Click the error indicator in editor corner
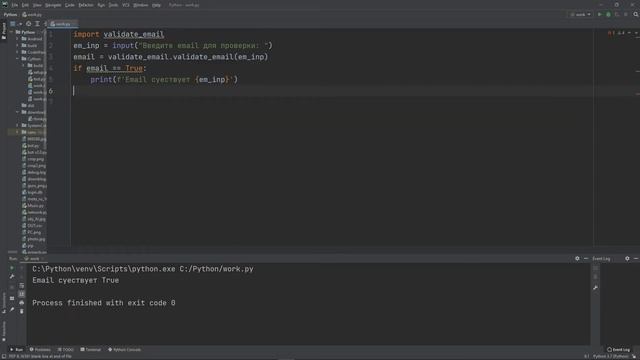Viewport: 640px width, 360px height. point(611,33)
